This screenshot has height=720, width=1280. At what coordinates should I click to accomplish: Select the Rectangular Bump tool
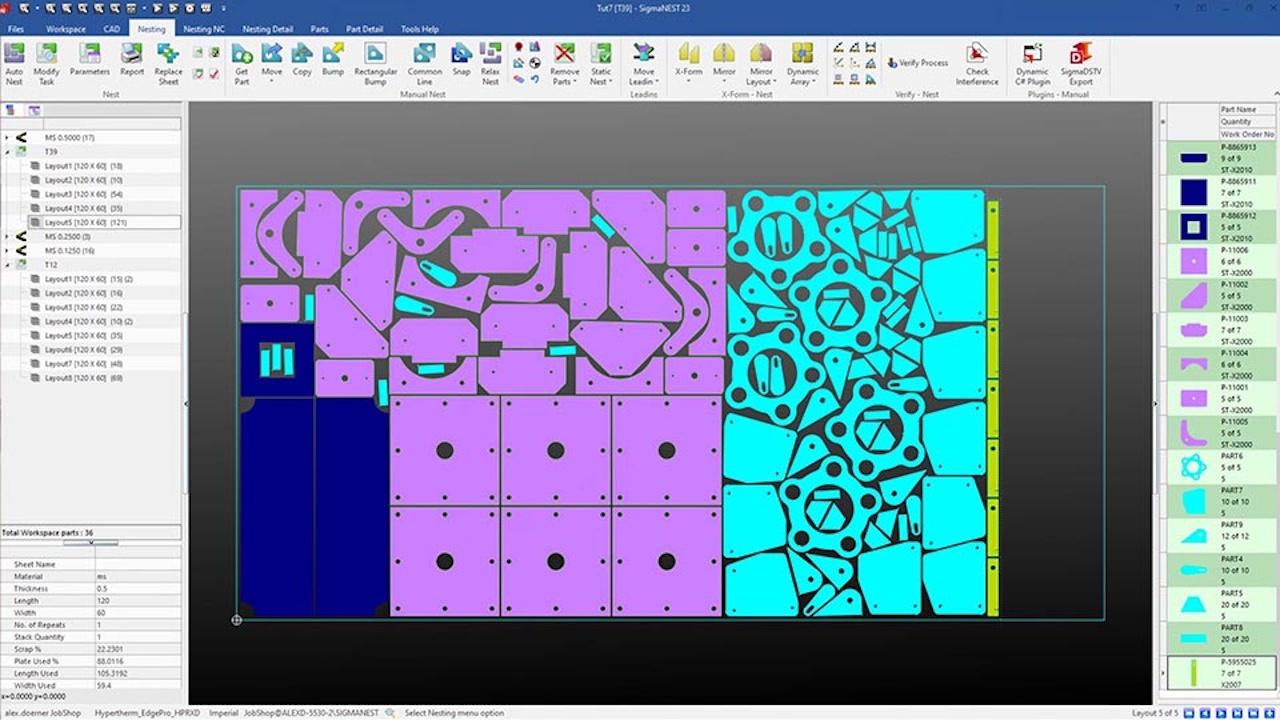pyautogui.click(x=375, y=62)
